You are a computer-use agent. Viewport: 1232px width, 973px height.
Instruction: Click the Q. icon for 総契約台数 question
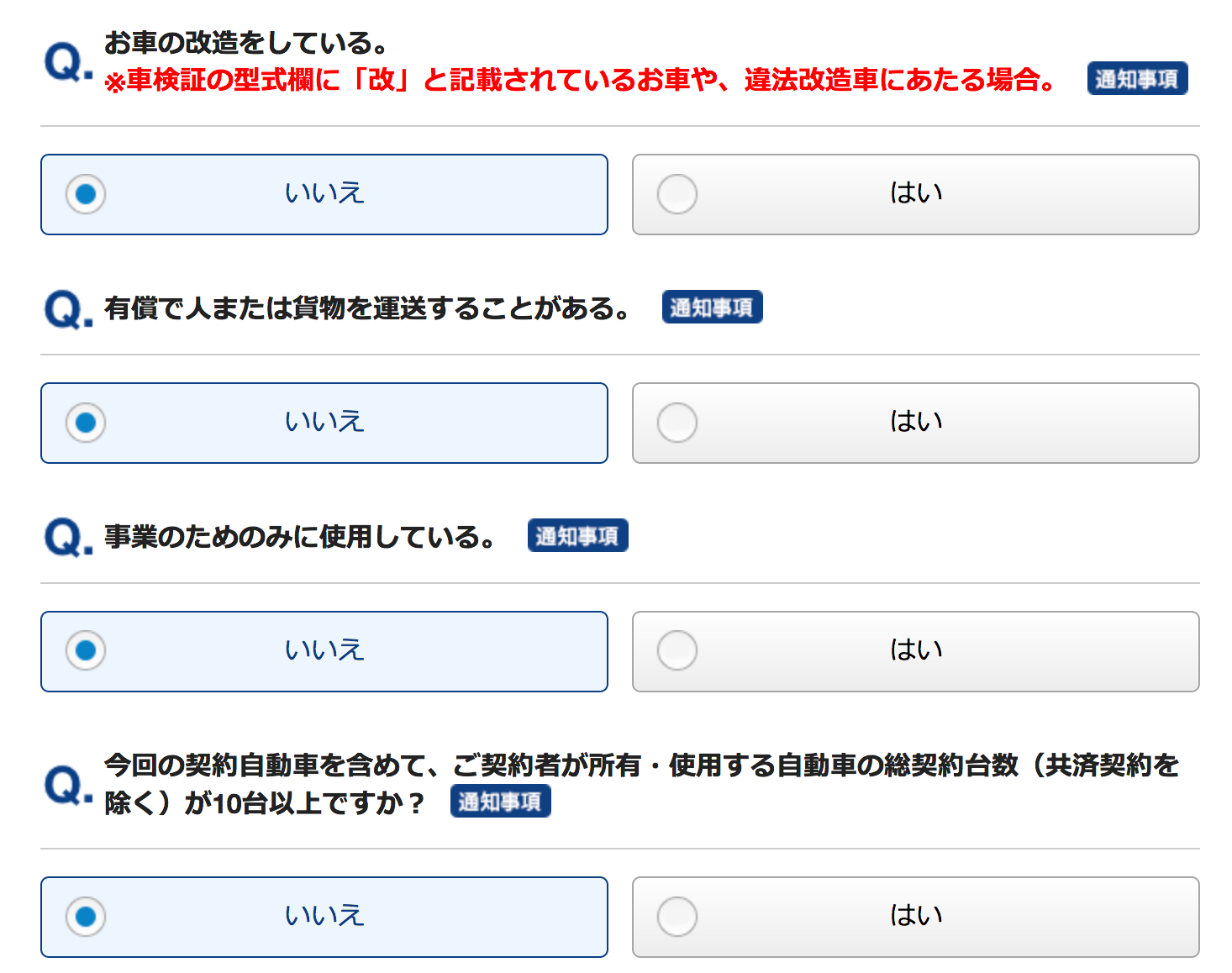click(67, 785)
